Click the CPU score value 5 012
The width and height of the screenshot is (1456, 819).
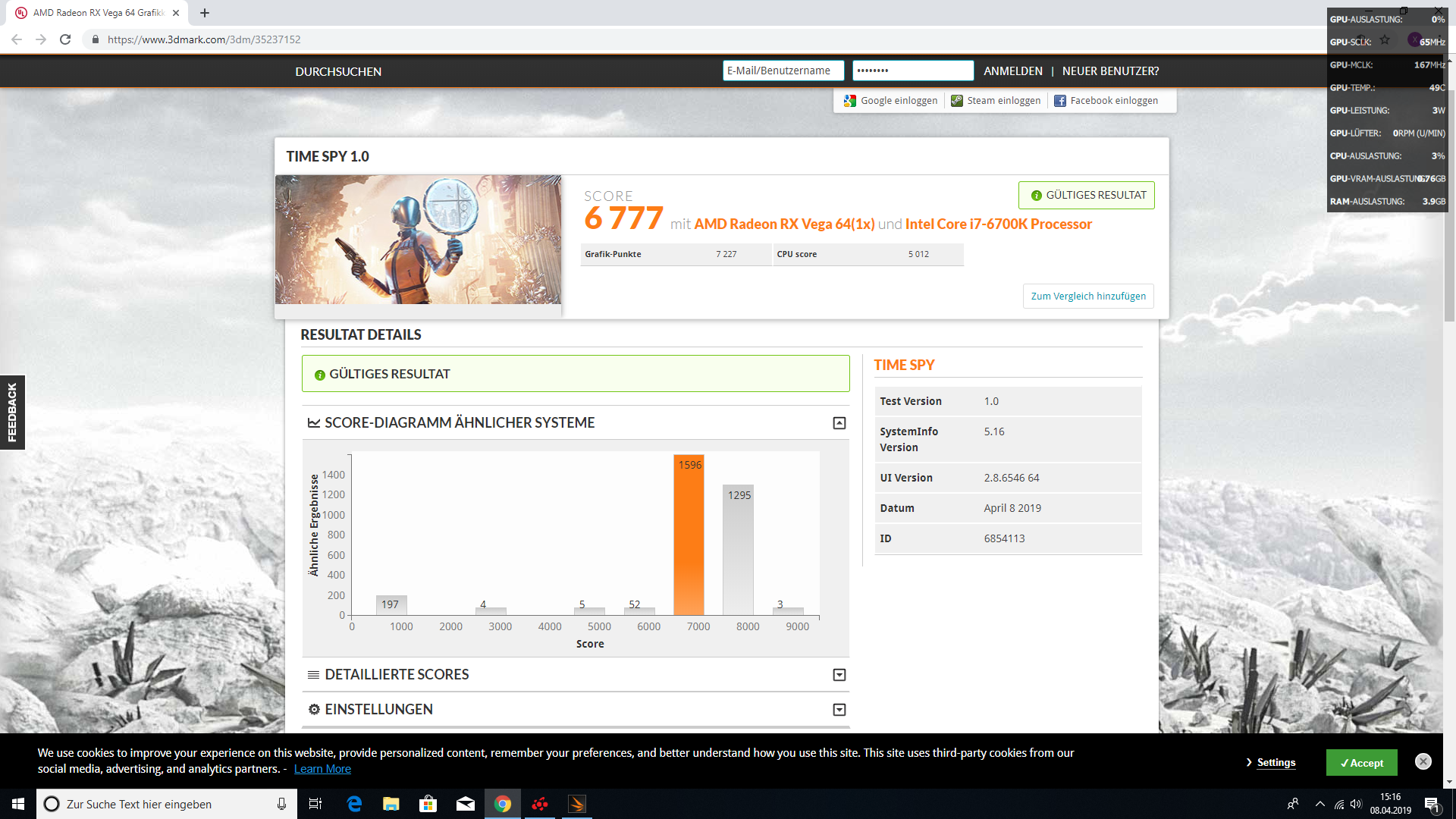click(918, 255)
